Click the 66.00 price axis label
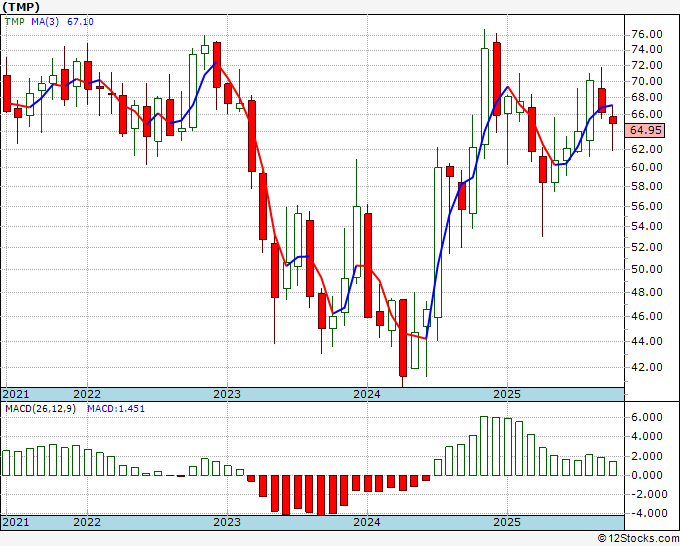 point(647,114)
